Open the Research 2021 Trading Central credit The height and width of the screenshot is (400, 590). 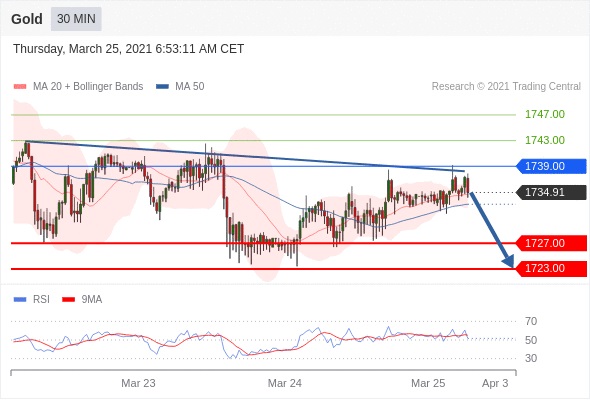(506, 87)
